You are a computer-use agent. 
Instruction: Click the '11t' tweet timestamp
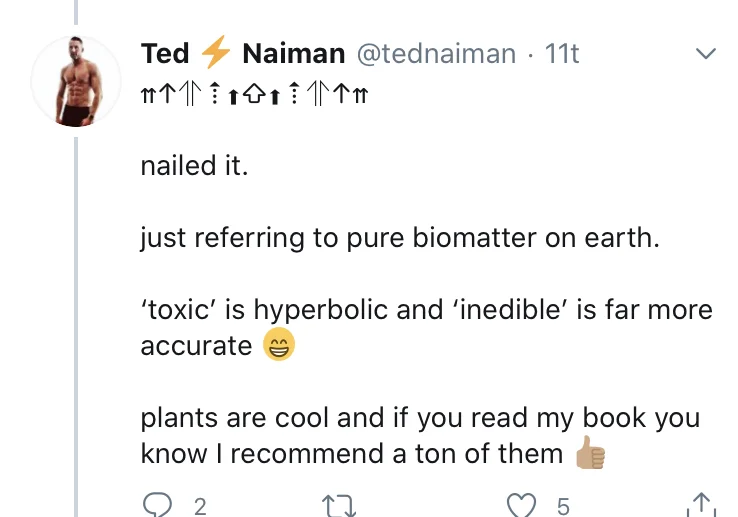(x=561, y=53)
